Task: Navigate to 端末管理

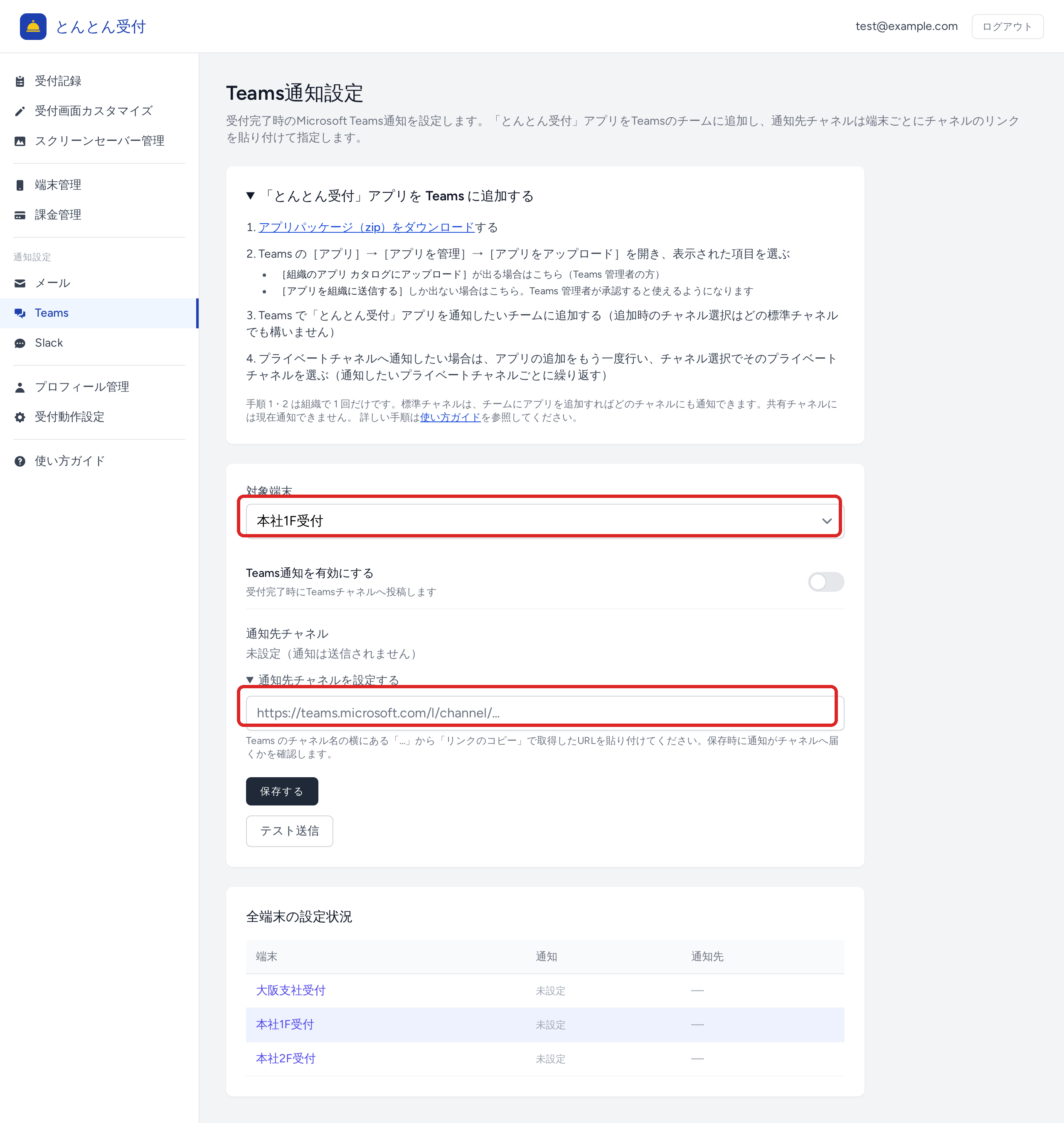Action: click(99, 185)
